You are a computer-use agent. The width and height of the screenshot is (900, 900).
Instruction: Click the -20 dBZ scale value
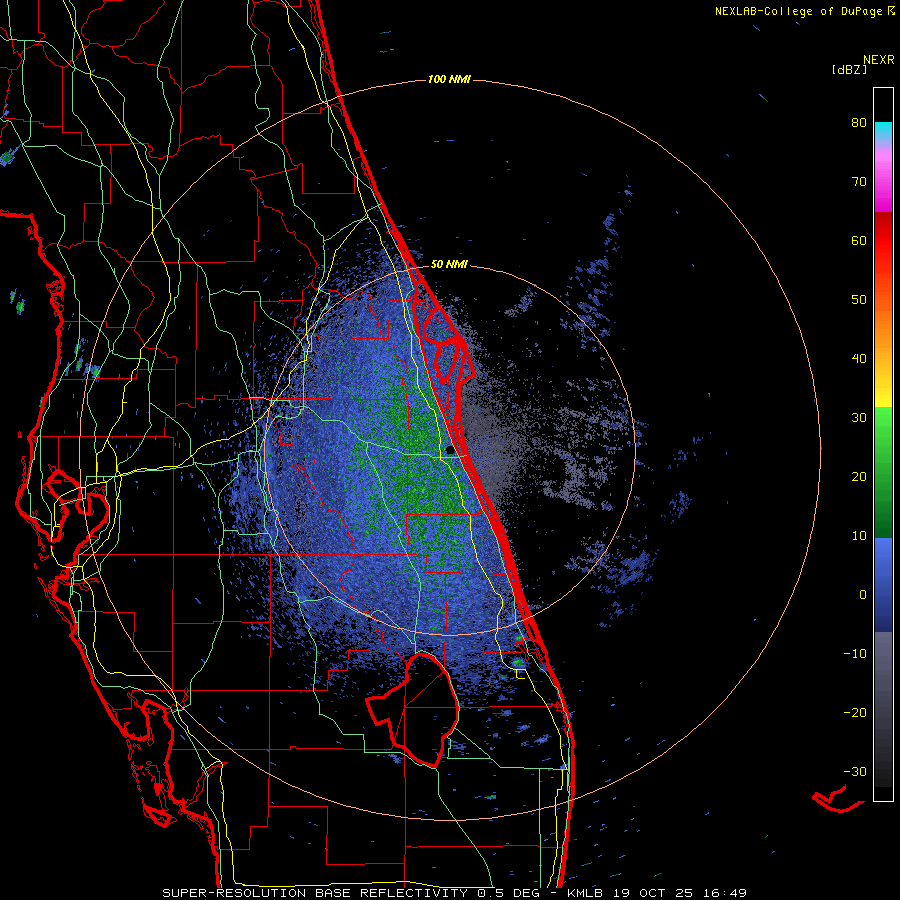tap(855, 713)
